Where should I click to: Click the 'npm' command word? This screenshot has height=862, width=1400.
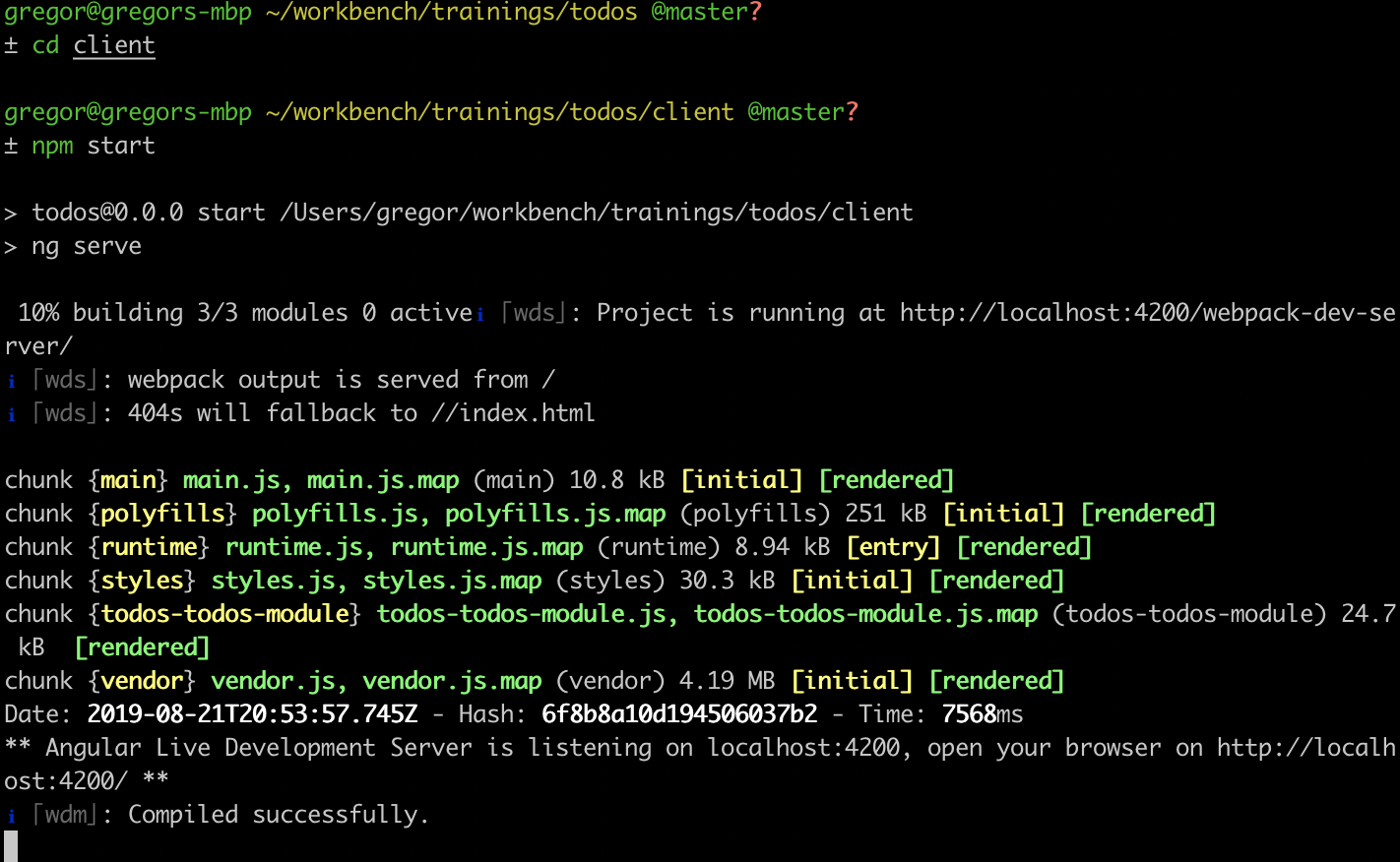(x=52, y=146)
